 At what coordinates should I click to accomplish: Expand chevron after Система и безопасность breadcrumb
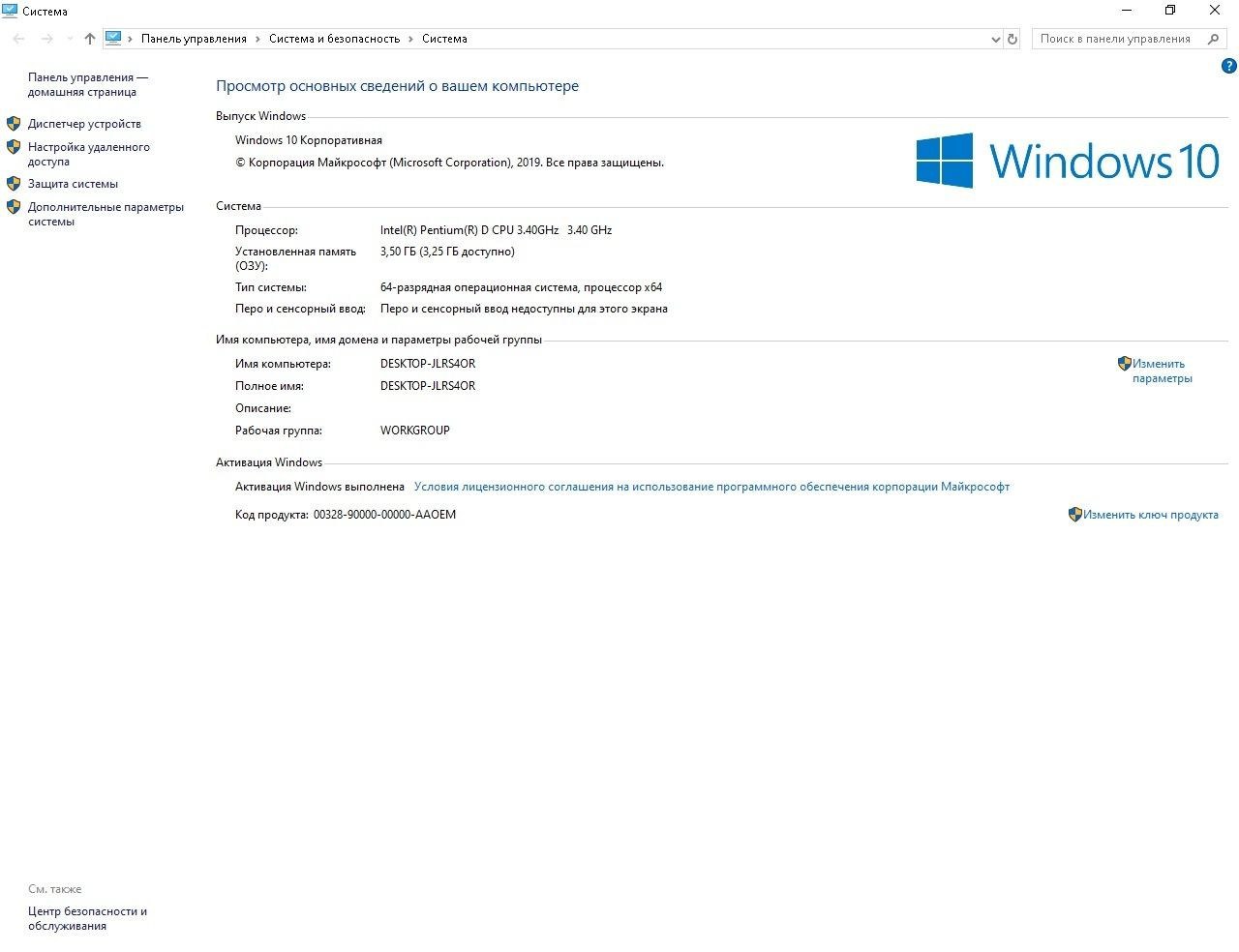(x=410, y=39)
